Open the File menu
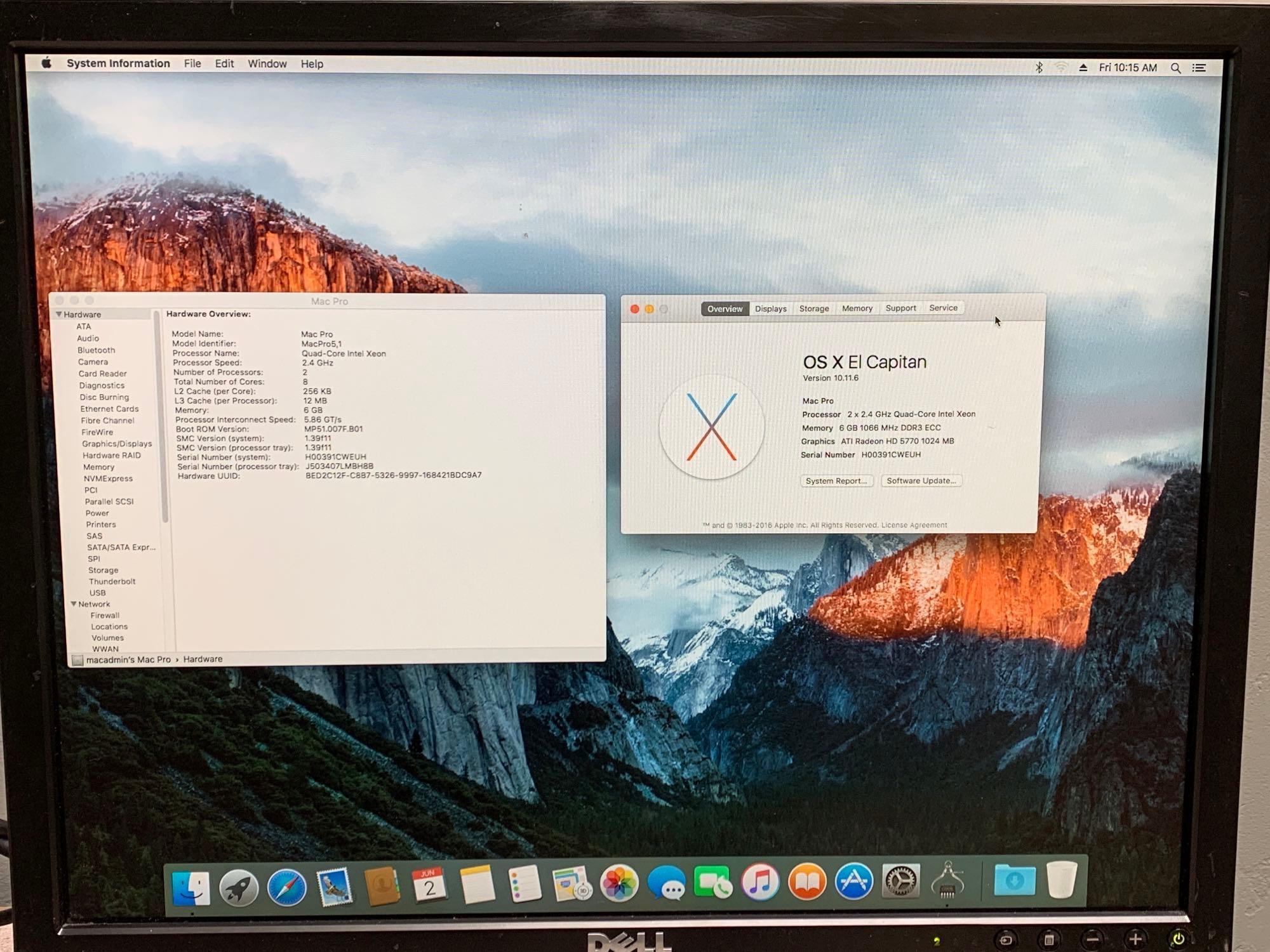The image size is (1270, 952). (192, 63)
